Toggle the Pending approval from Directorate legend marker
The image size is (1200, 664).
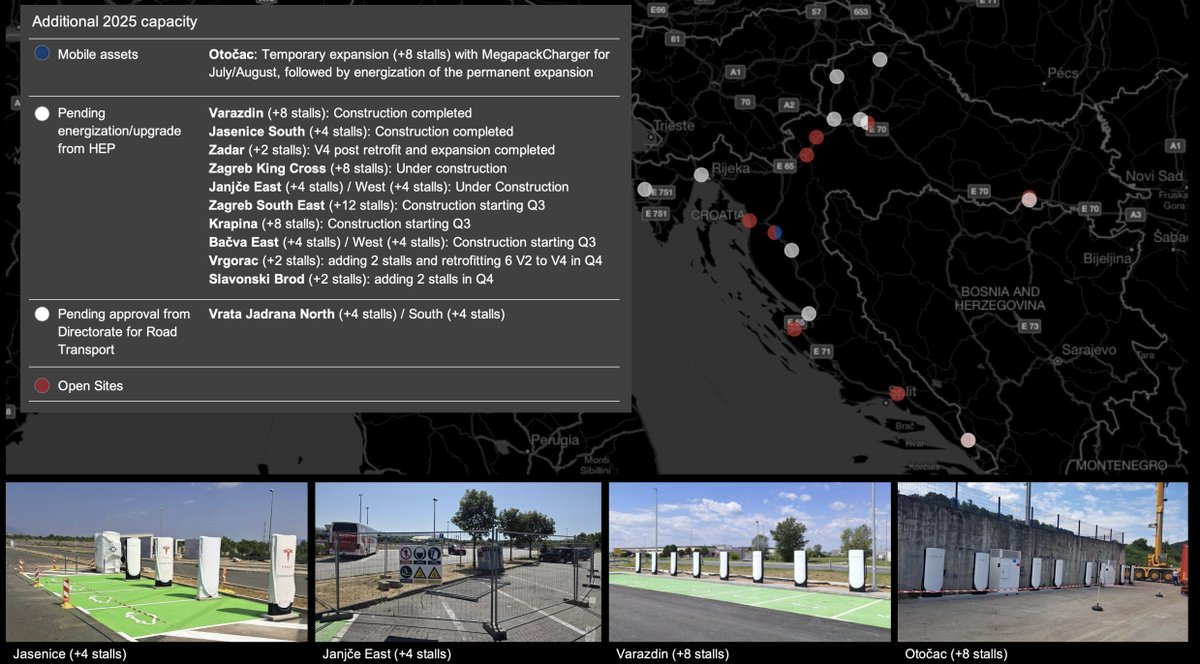click(x=41, y=313)
